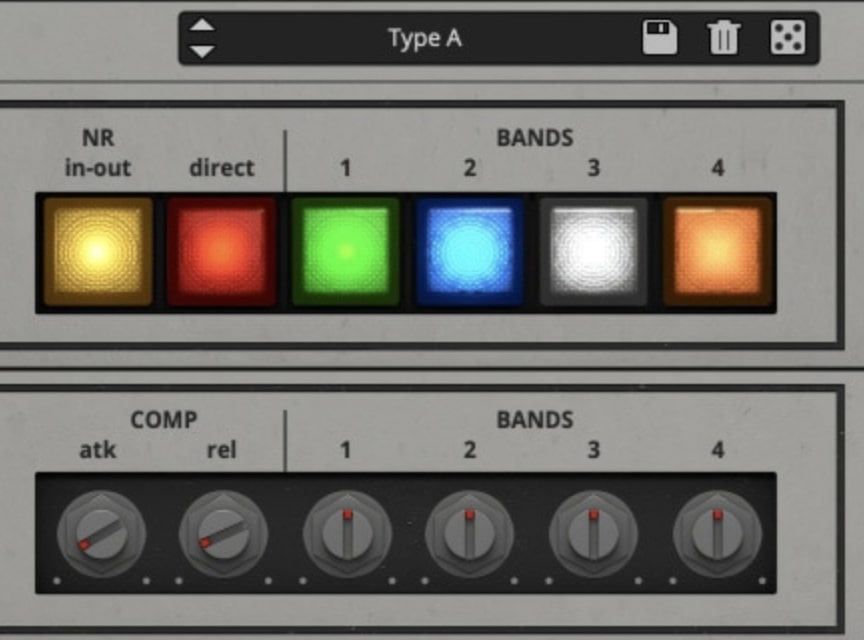Viewport: 864px width, 640px height.
Task: Toggle the green band 1 button
Action: click(345, 252)
